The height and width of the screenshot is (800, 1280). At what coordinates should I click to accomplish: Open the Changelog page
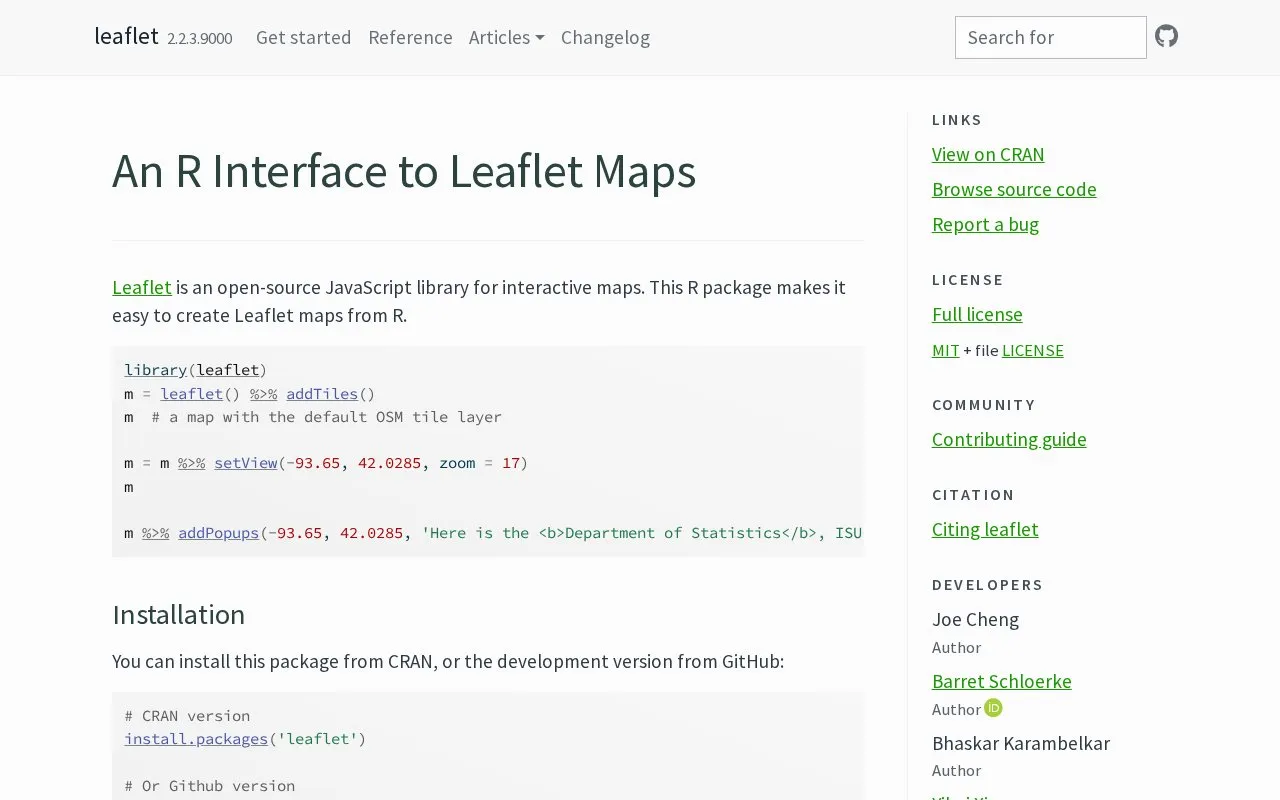[605, 37]
